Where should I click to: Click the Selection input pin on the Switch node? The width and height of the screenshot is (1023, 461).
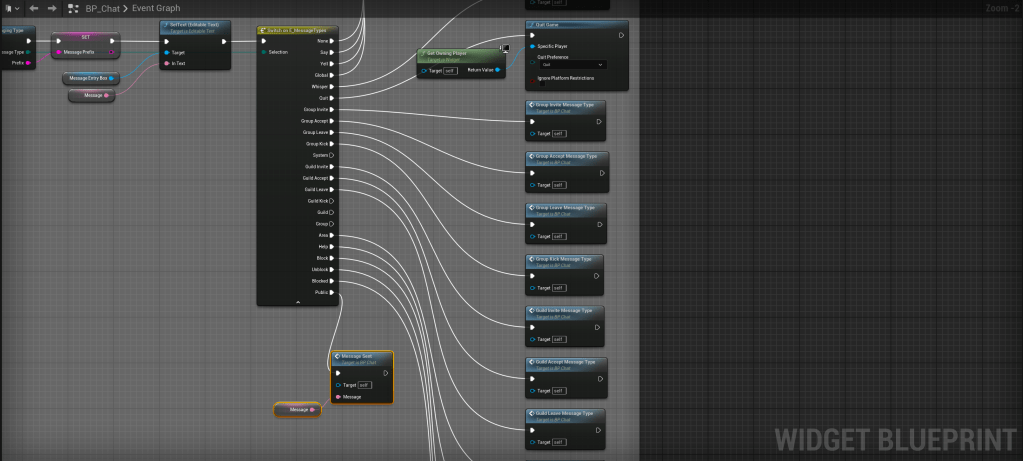pos(263,52)
